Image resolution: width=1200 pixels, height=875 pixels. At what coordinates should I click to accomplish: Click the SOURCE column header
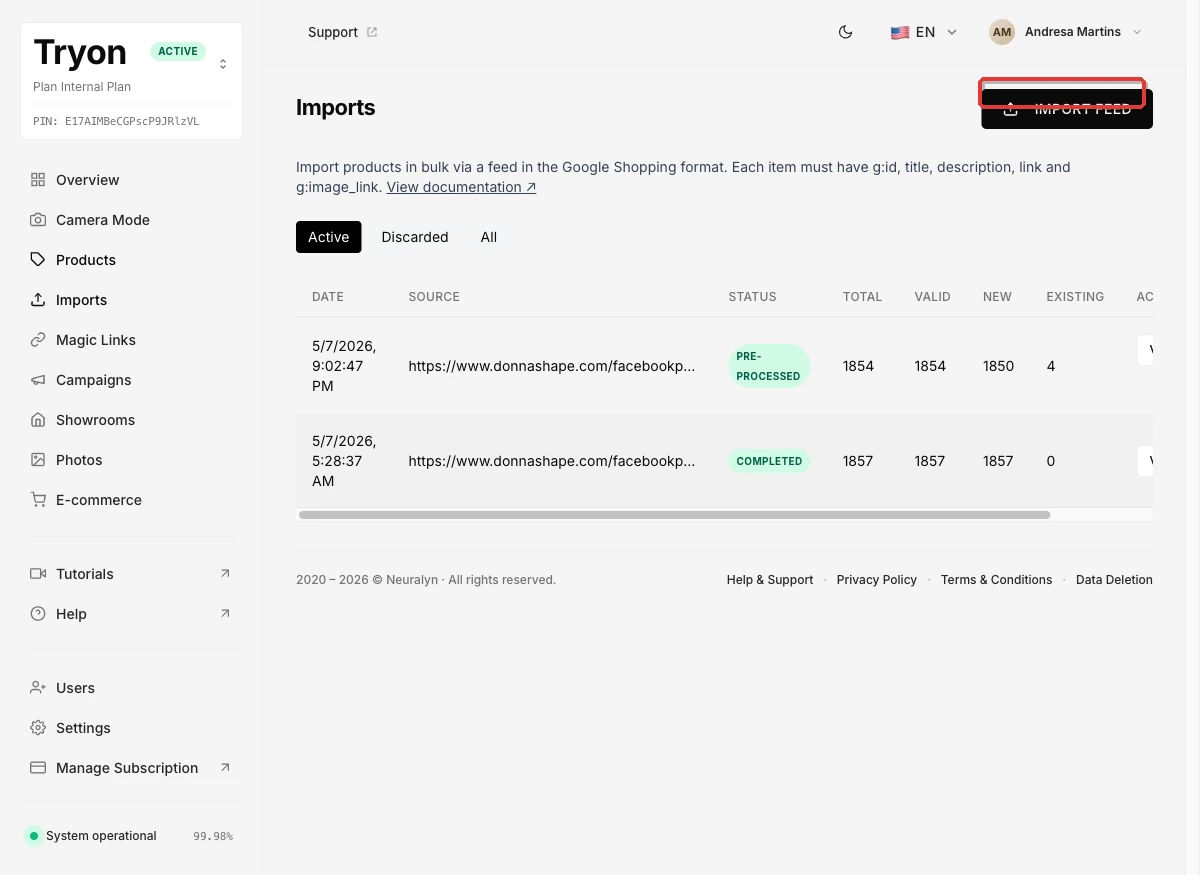click(x=434, y=297)
